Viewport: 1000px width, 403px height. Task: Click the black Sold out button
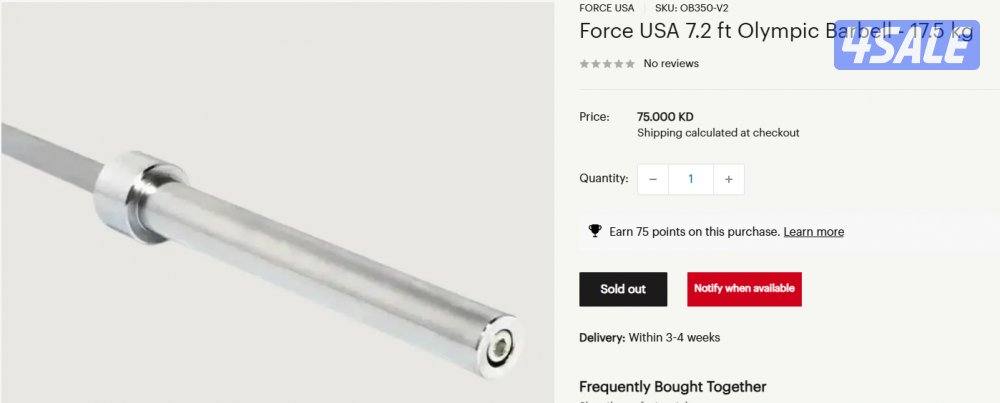pyautogui.click(x=623, y=289)
